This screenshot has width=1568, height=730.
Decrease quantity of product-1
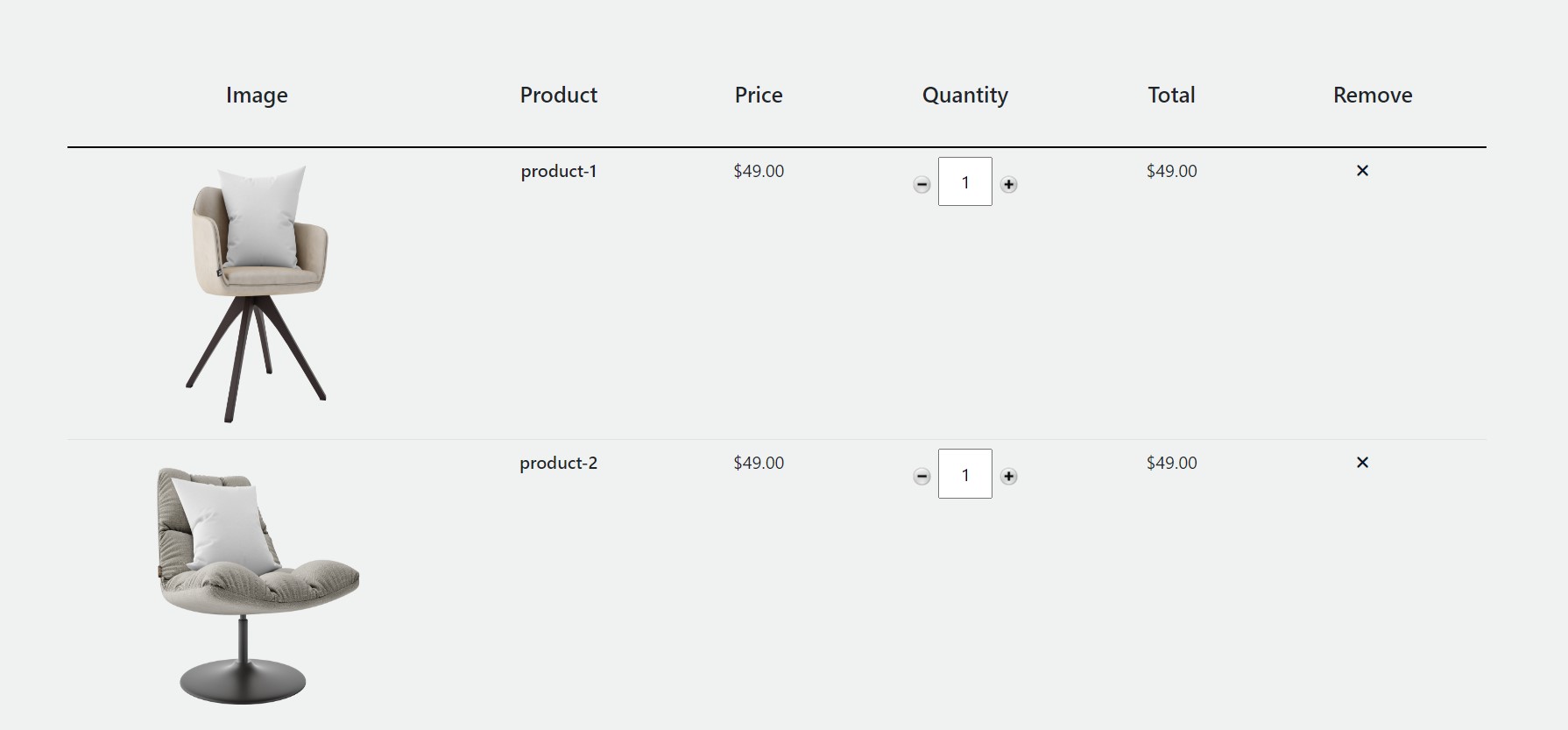922,184
